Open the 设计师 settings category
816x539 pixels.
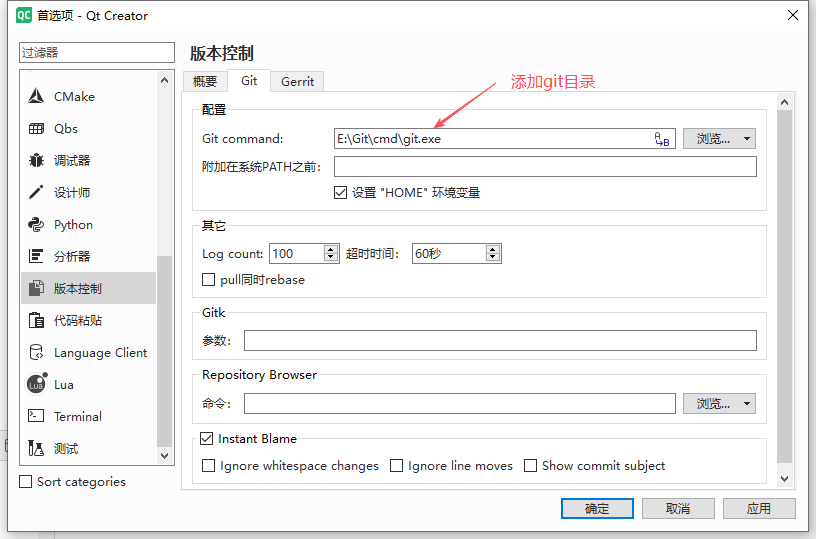[x=88, y=192]
